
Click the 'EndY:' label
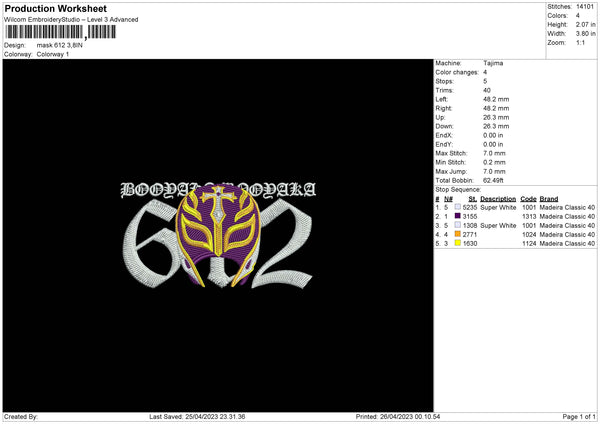[x=444, y=145]
